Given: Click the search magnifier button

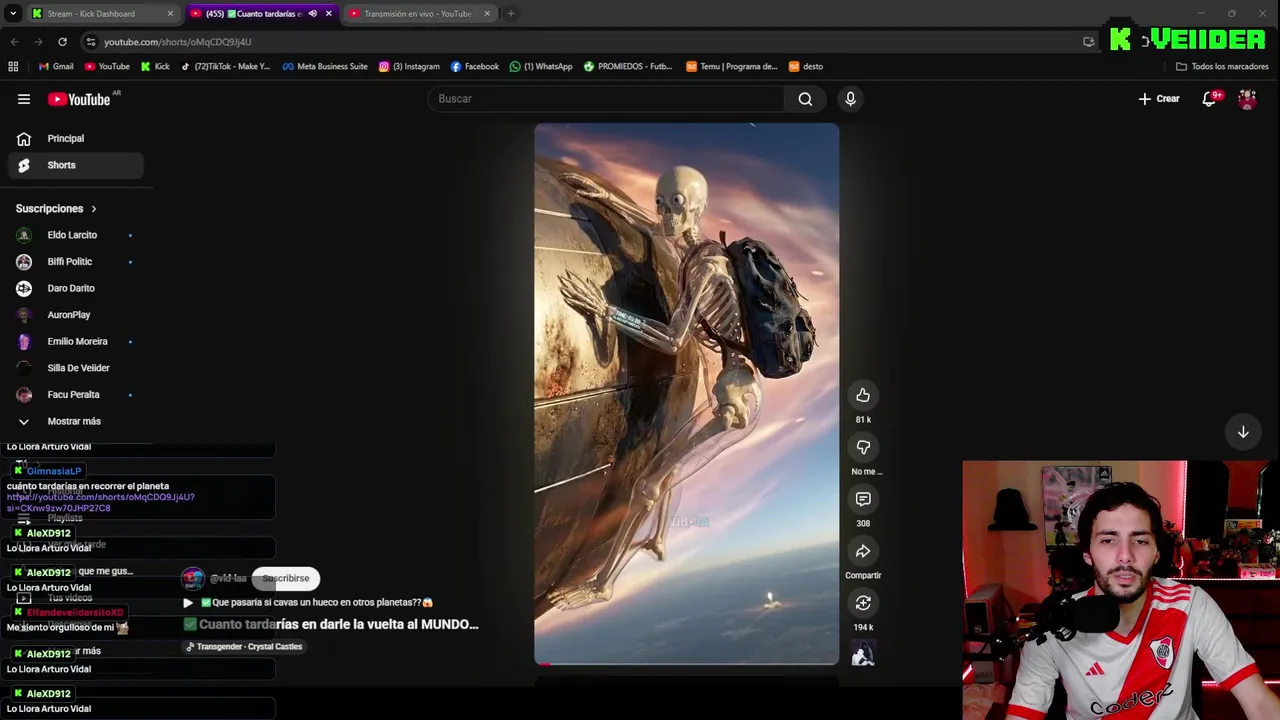Looking at the screenshot, I should point(805,99).
